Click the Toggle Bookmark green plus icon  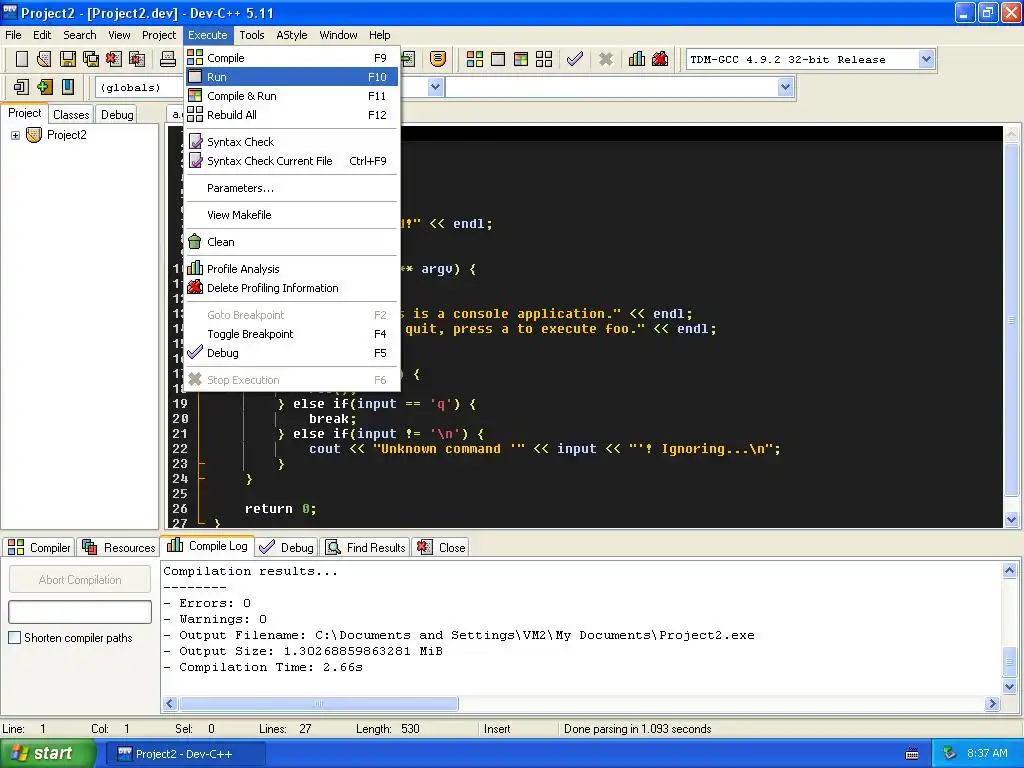(x=44, y=87)
